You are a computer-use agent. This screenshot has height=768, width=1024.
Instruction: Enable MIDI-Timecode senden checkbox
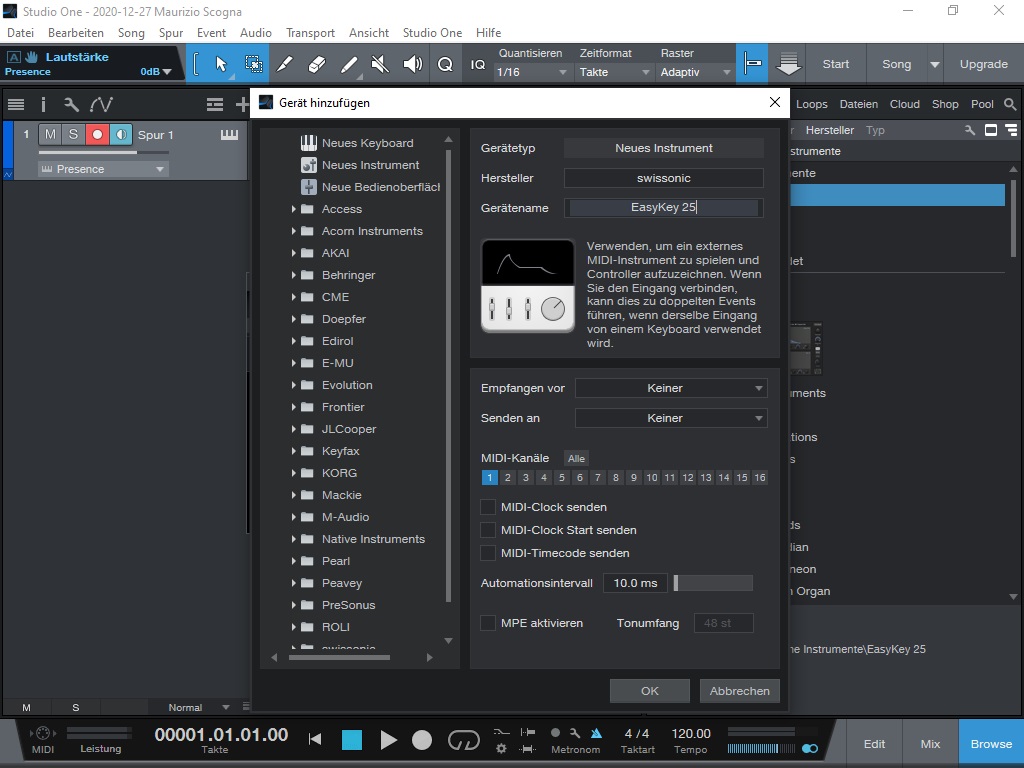(x=488, y=552)
